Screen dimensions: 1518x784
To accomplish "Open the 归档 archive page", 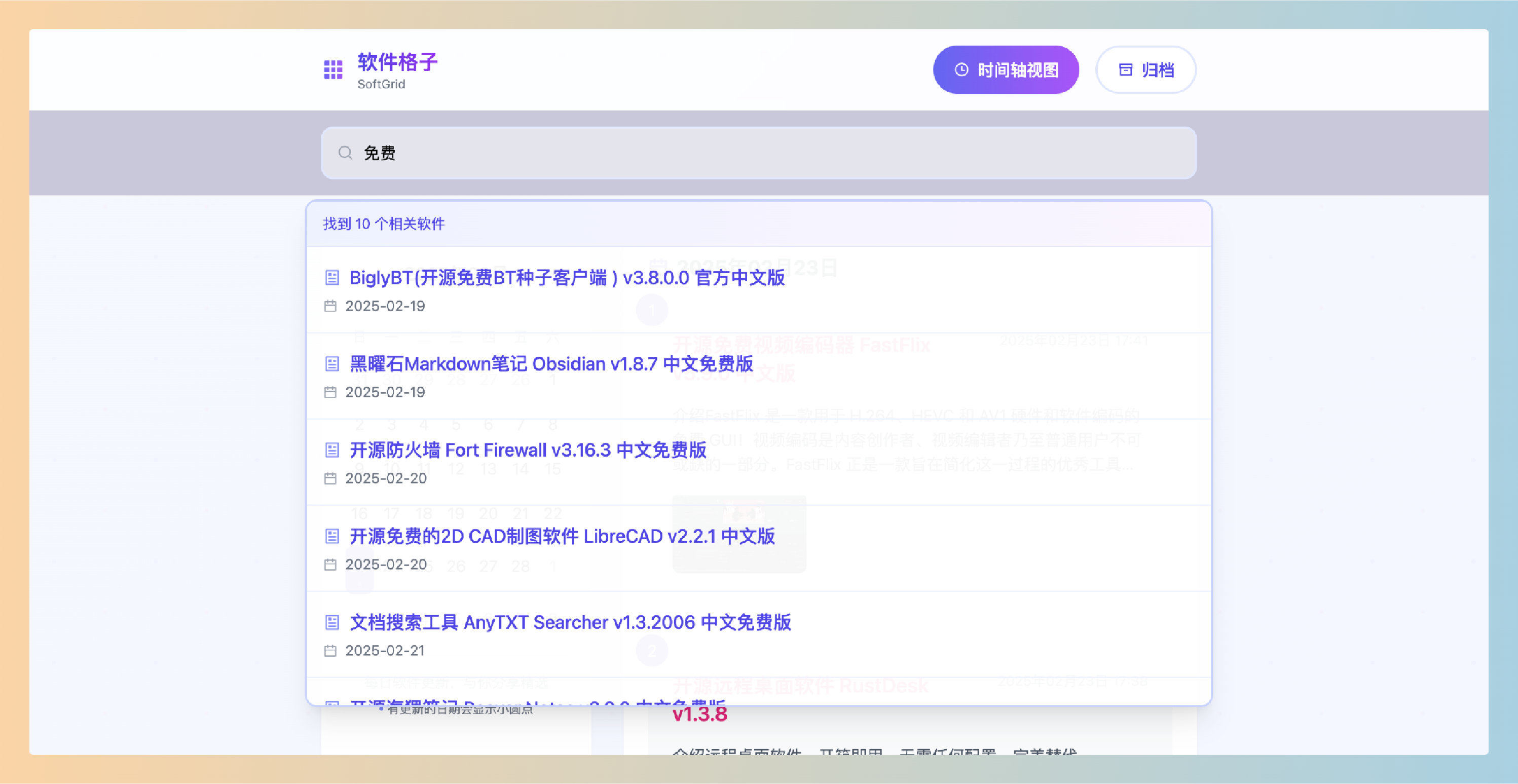I will pyautogui.click(x=1145, y=70).
